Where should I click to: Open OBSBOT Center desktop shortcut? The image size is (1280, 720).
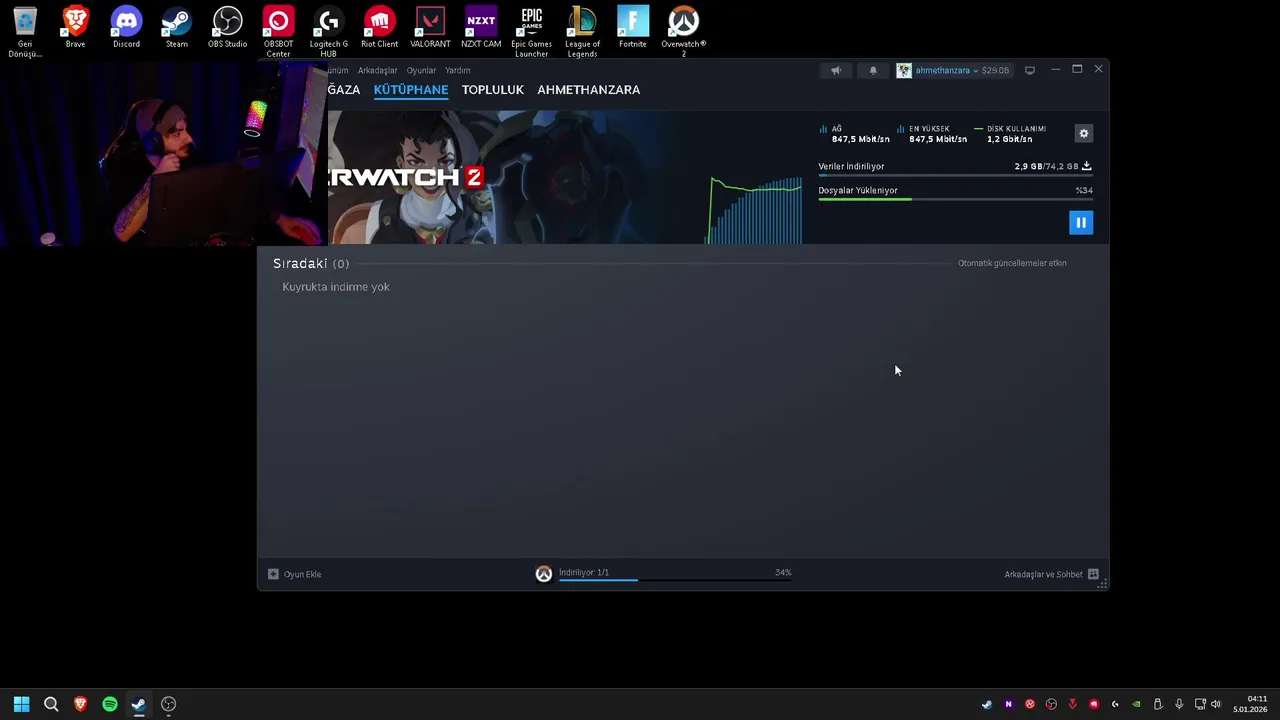278,31
